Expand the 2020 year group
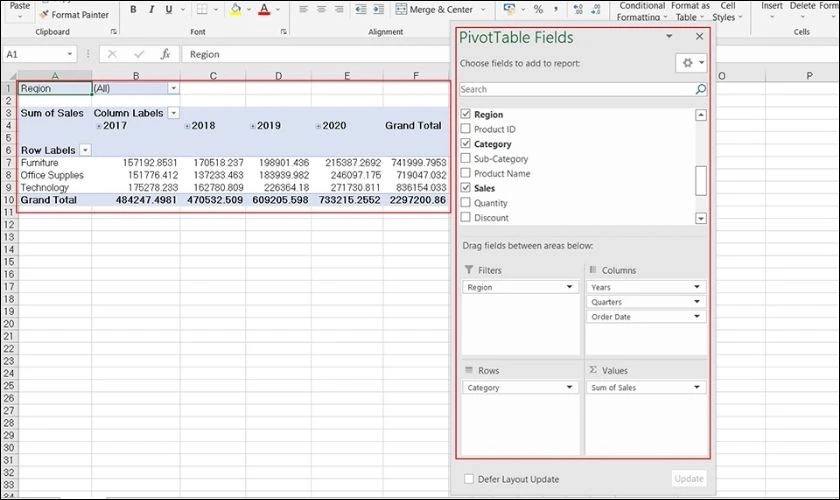Viewport: 840px width, 500px height. [318, 126]
